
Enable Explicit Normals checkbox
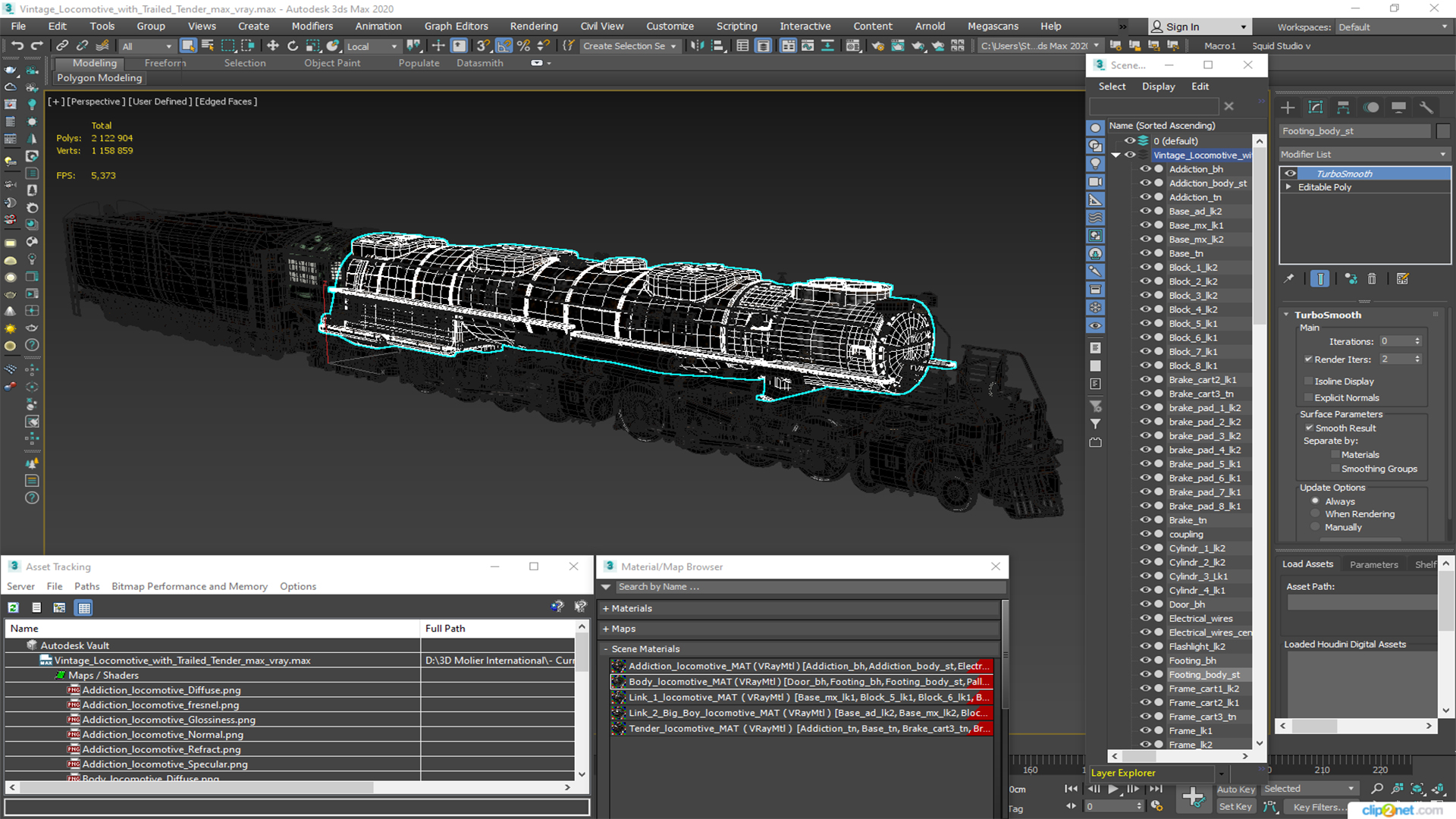[1308, 398]
